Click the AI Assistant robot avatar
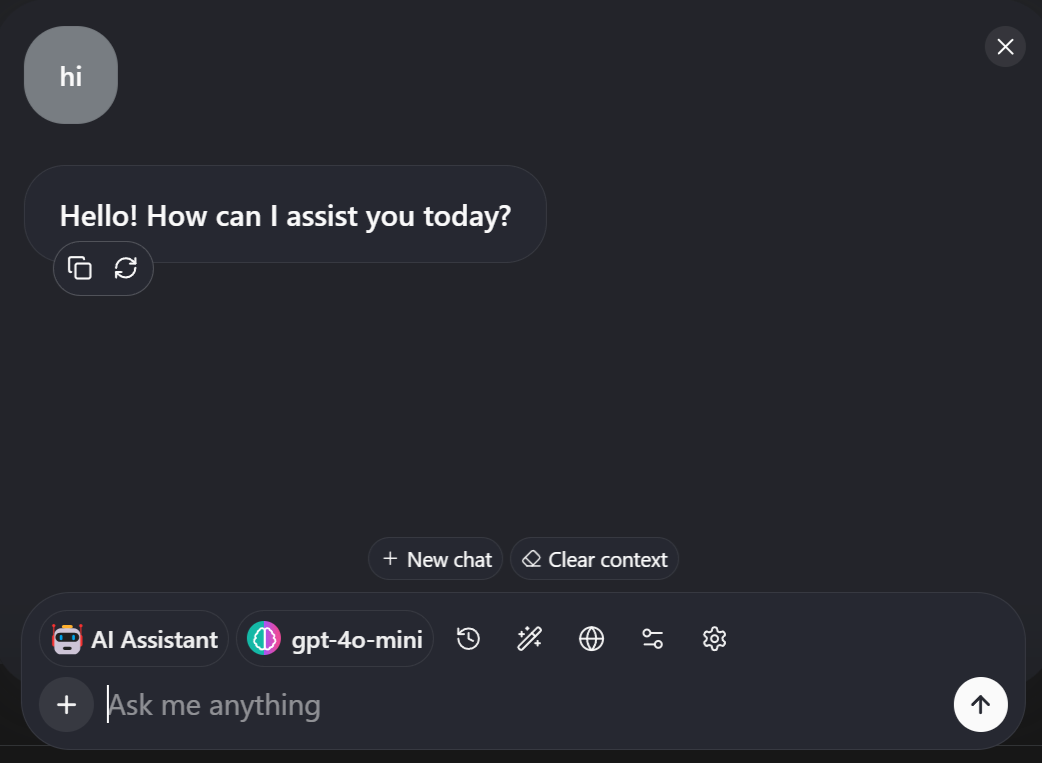 point(67,639)
